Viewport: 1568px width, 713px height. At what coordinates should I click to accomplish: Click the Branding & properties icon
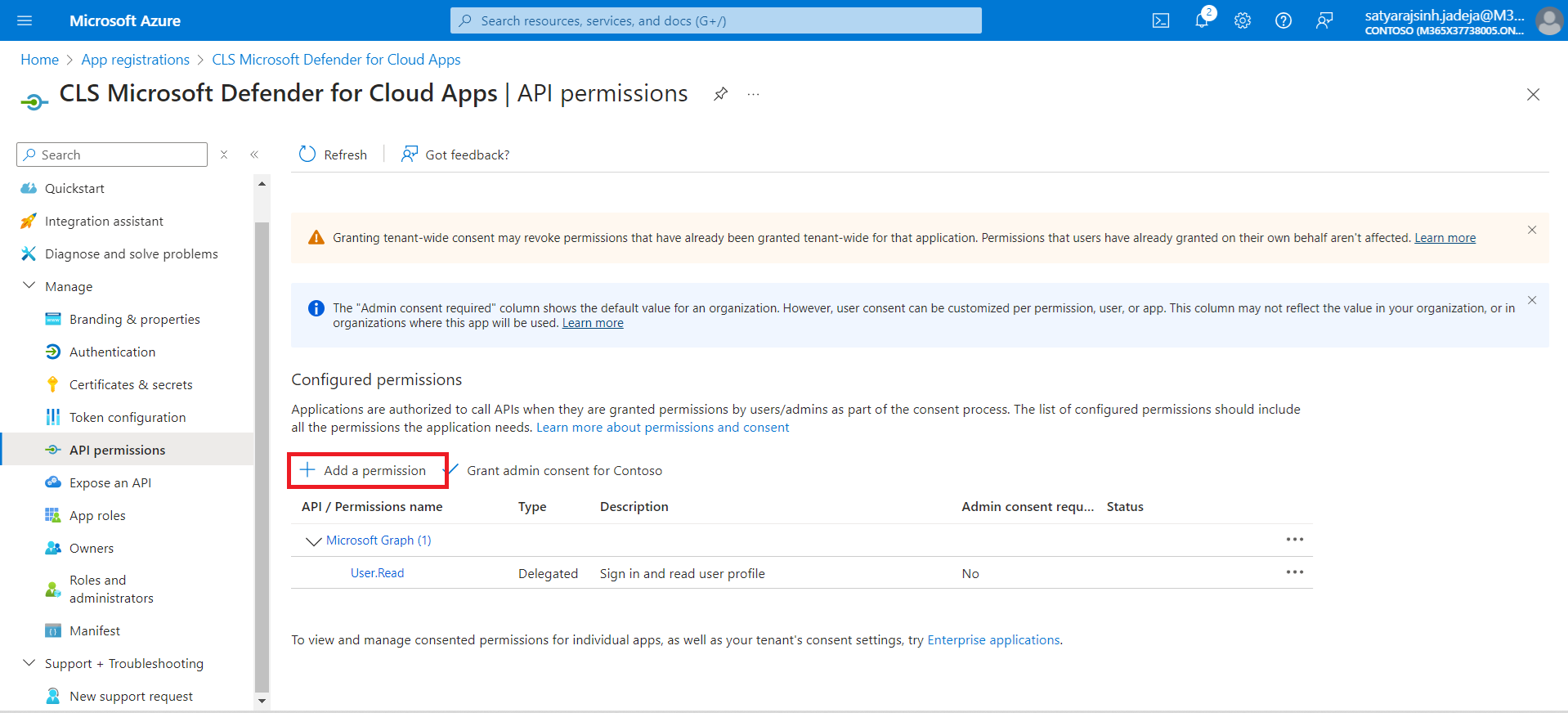click(x=53, y=319)
